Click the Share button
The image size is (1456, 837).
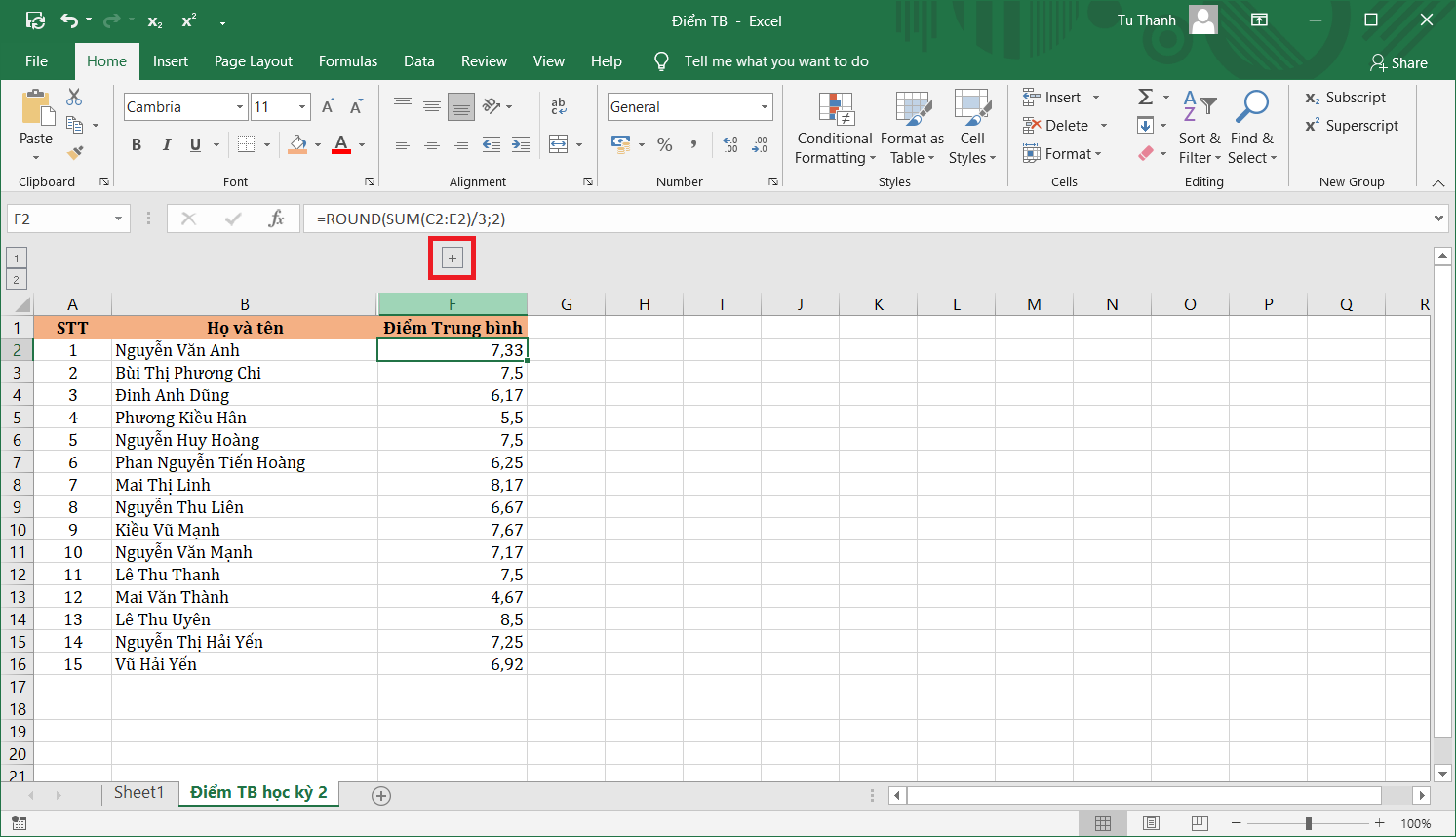tap(1398, 62)
